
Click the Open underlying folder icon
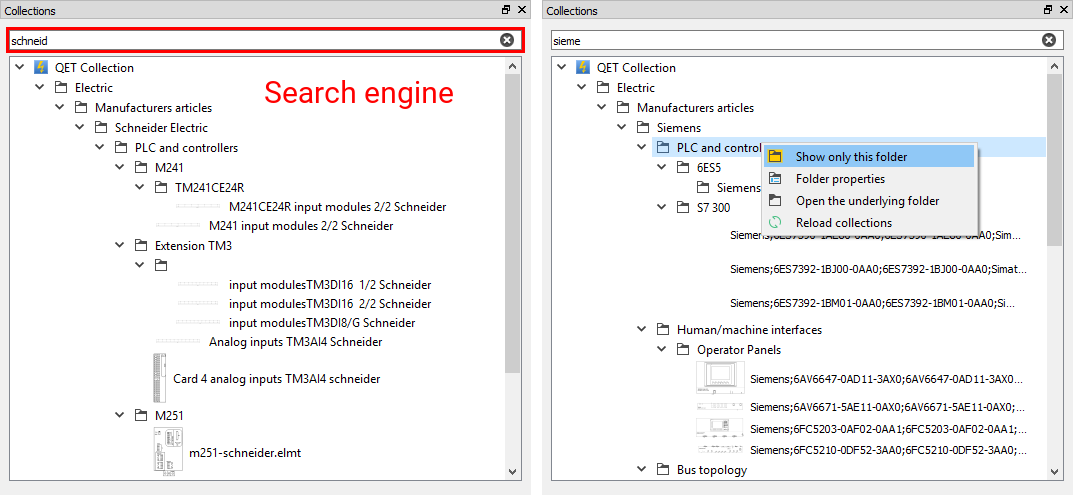(775, 201)
